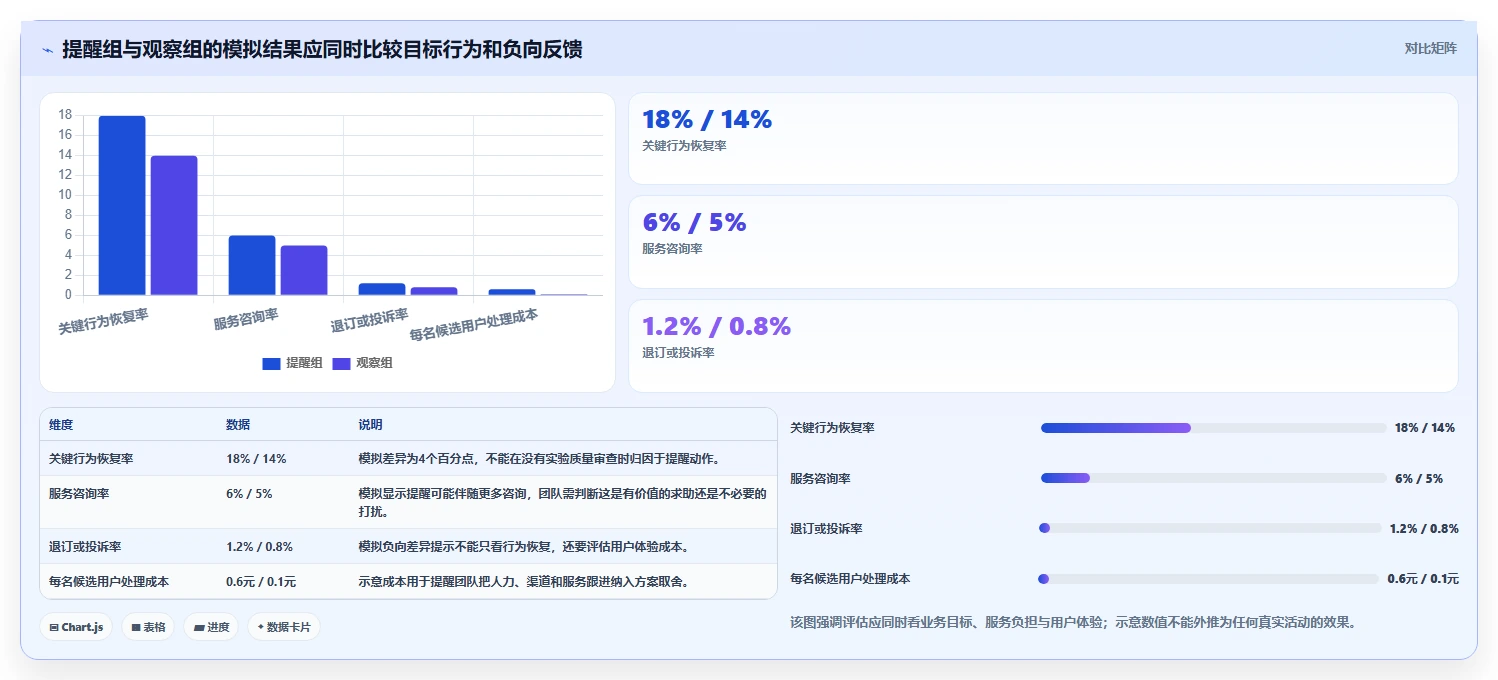Click the 数据 column header

pyautogui.click(x=238, y=425)
